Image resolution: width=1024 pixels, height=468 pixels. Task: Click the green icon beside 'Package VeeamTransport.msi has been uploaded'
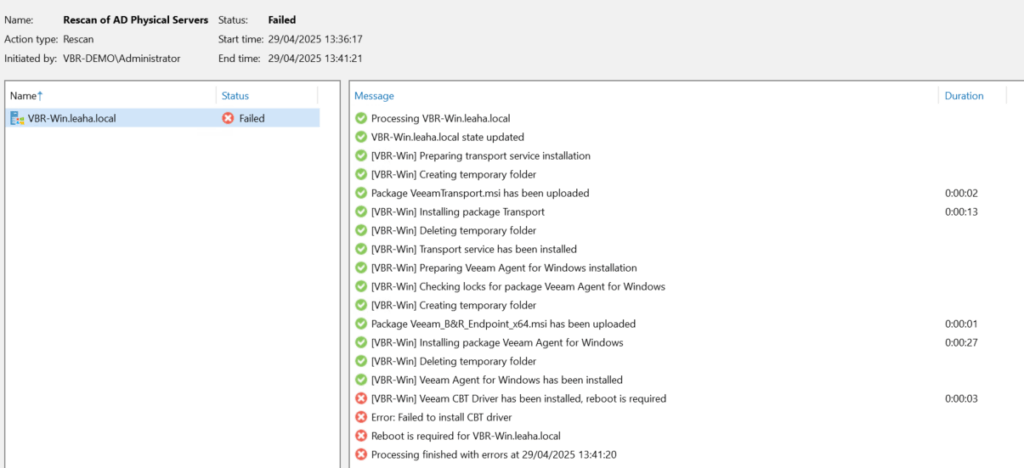pyautogui.click(x=360, y=193)
